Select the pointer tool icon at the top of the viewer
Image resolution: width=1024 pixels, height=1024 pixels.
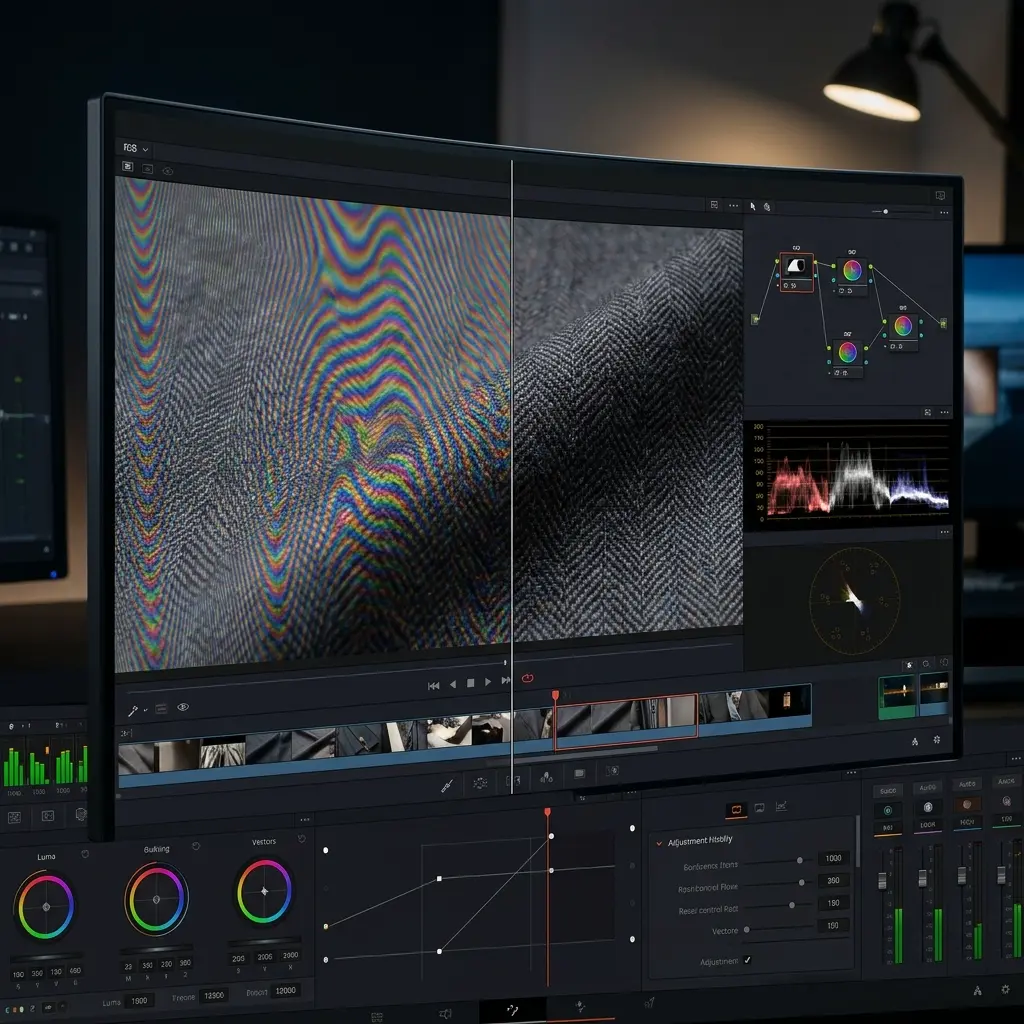tap(753, 206)
